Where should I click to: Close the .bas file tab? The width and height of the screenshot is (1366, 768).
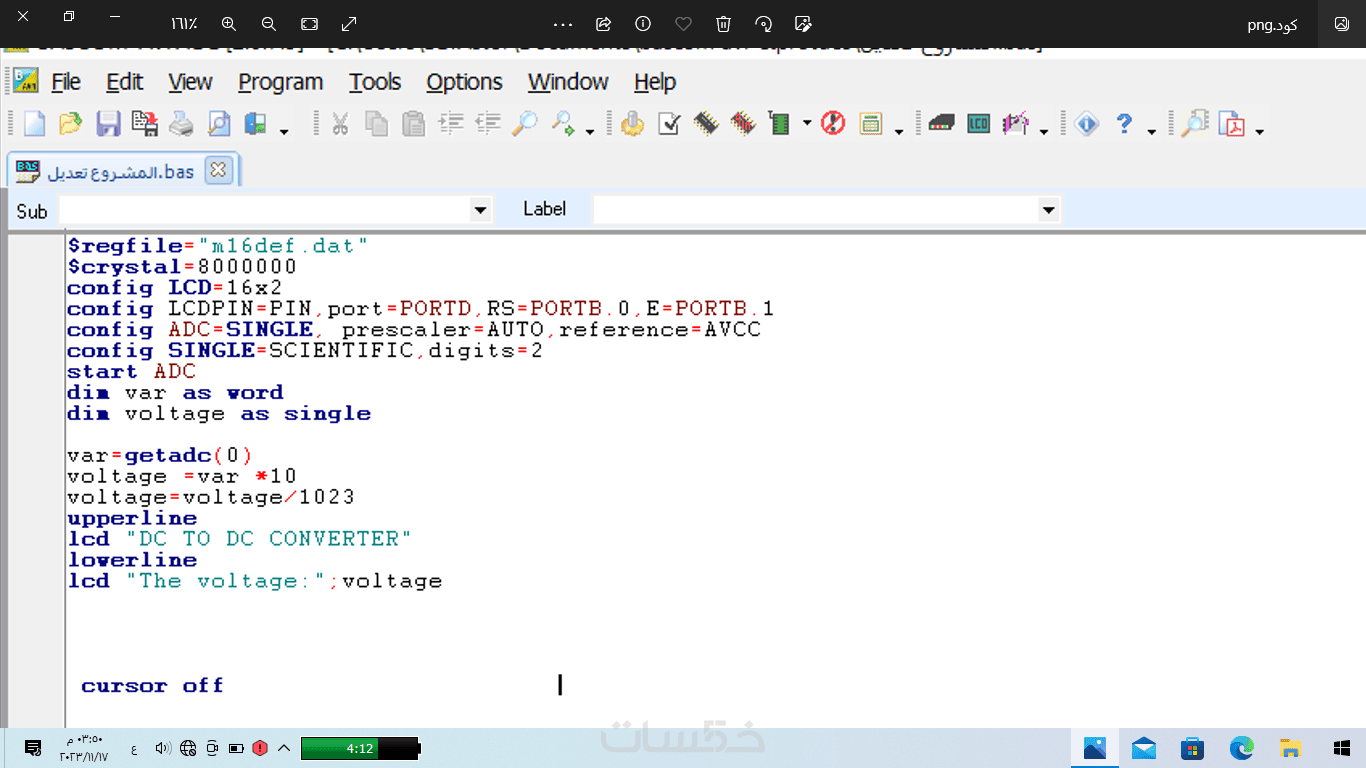[x=218, y=170]
